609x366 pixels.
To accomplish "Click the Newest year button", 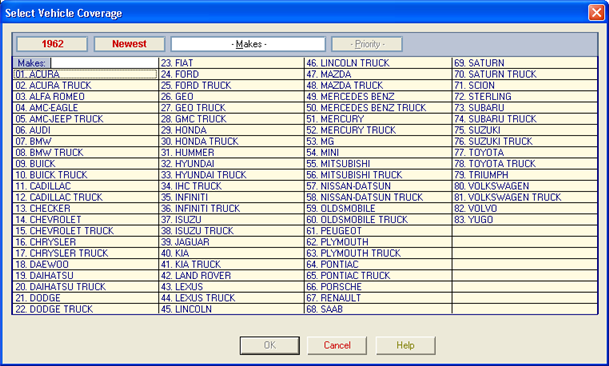I will [x=129, y=44].
